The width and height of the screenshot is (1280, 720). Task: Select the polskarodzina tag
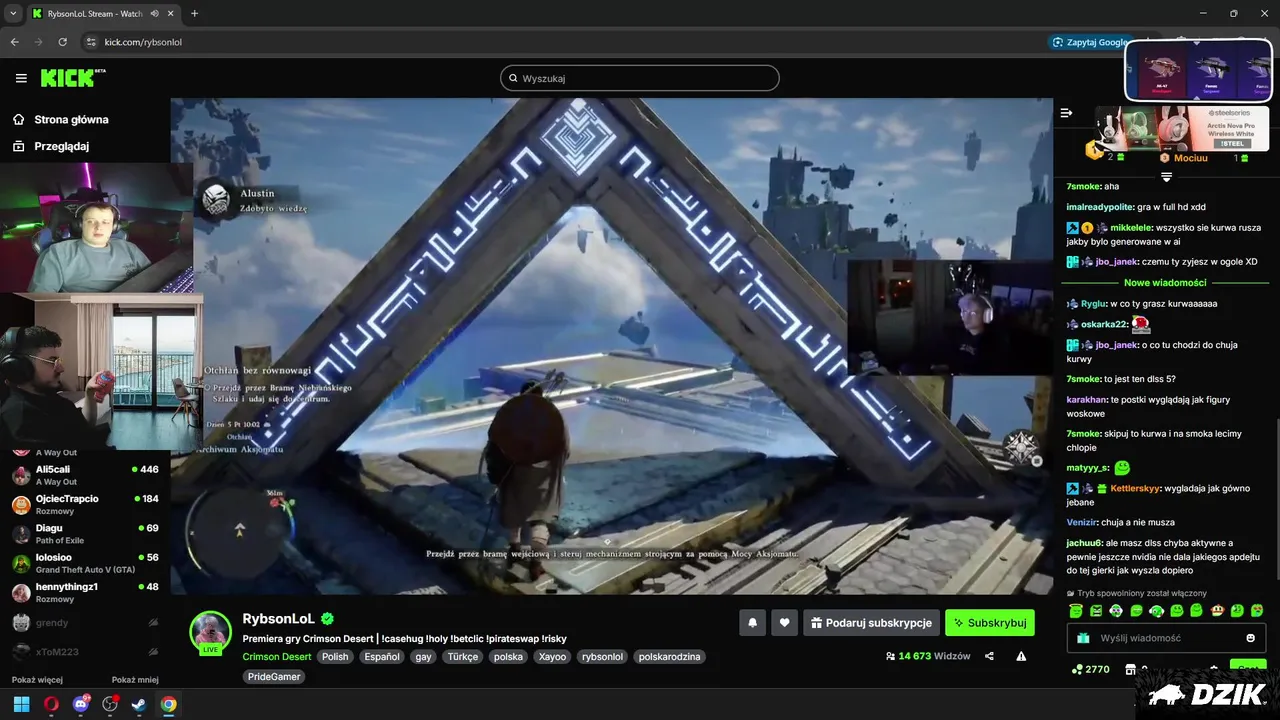coord(669,657)
